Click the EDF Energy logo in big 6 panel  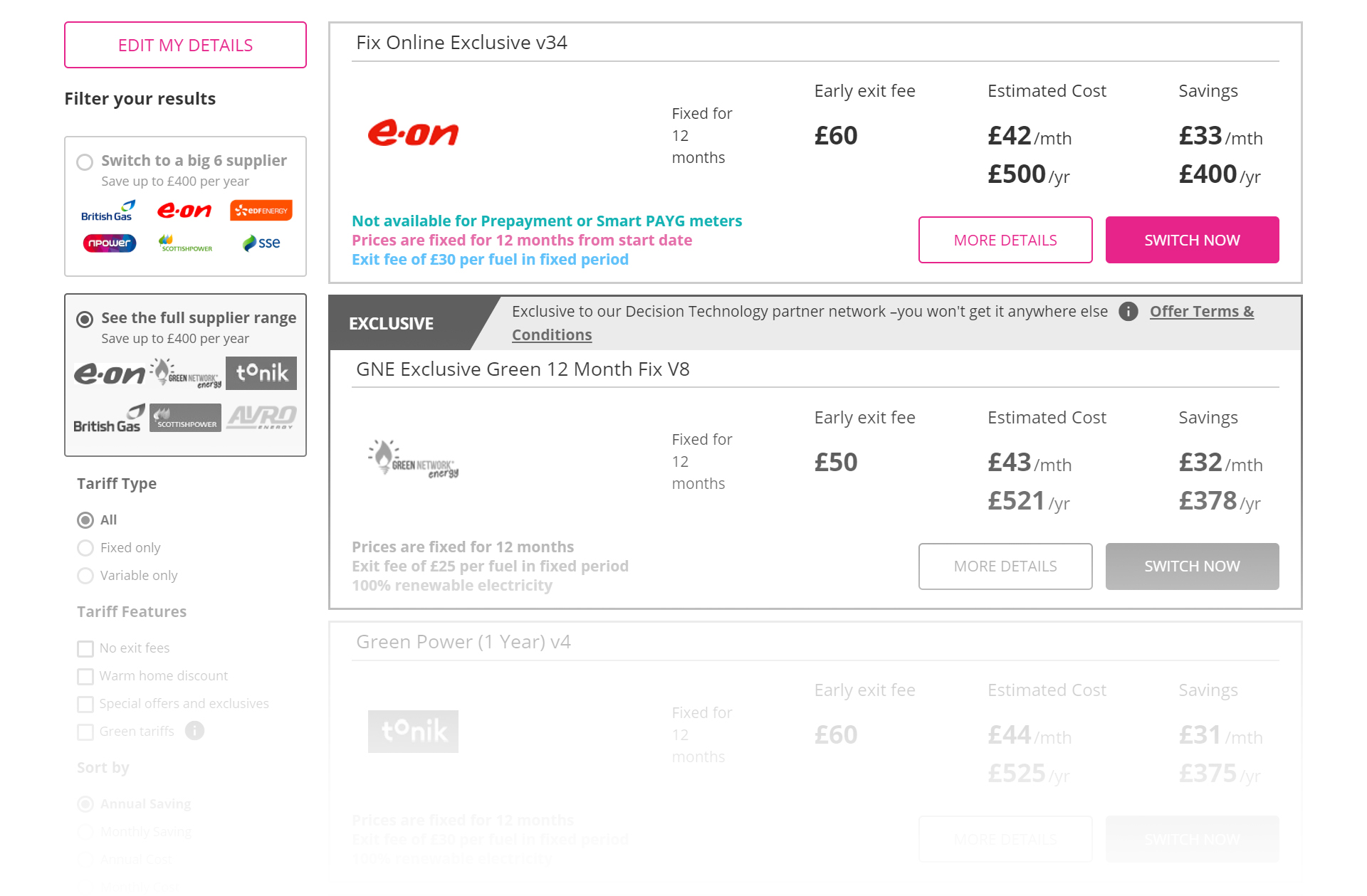(x=261, y=211)
